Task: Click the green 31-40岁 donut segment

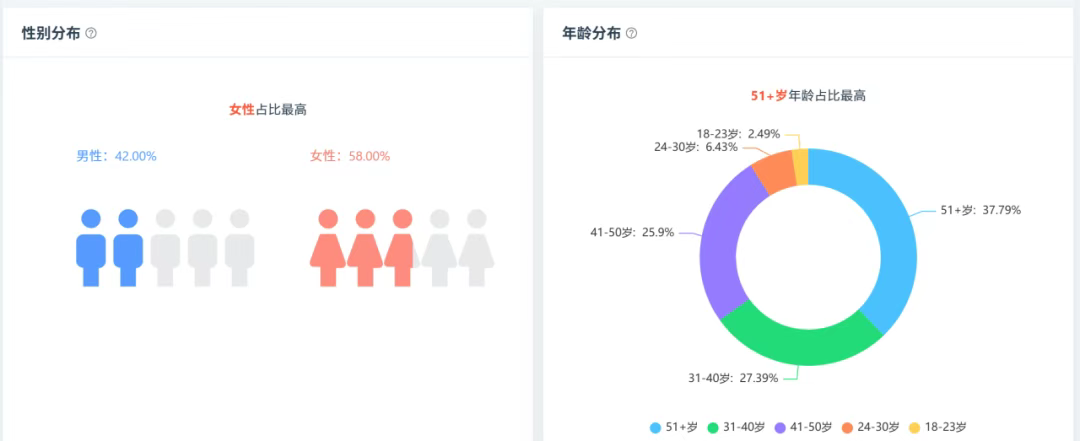Action: coord(800,343)
